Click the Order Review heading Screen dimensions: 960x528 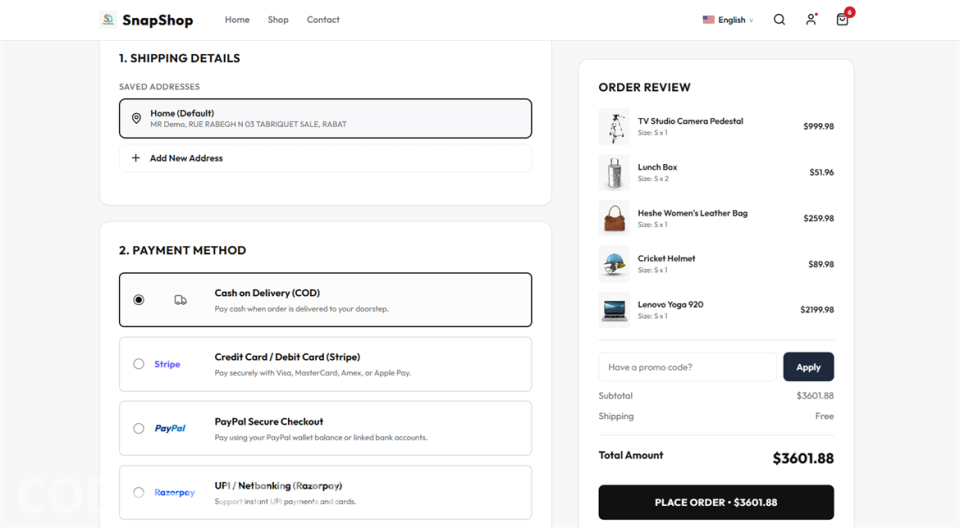point(644,88)
